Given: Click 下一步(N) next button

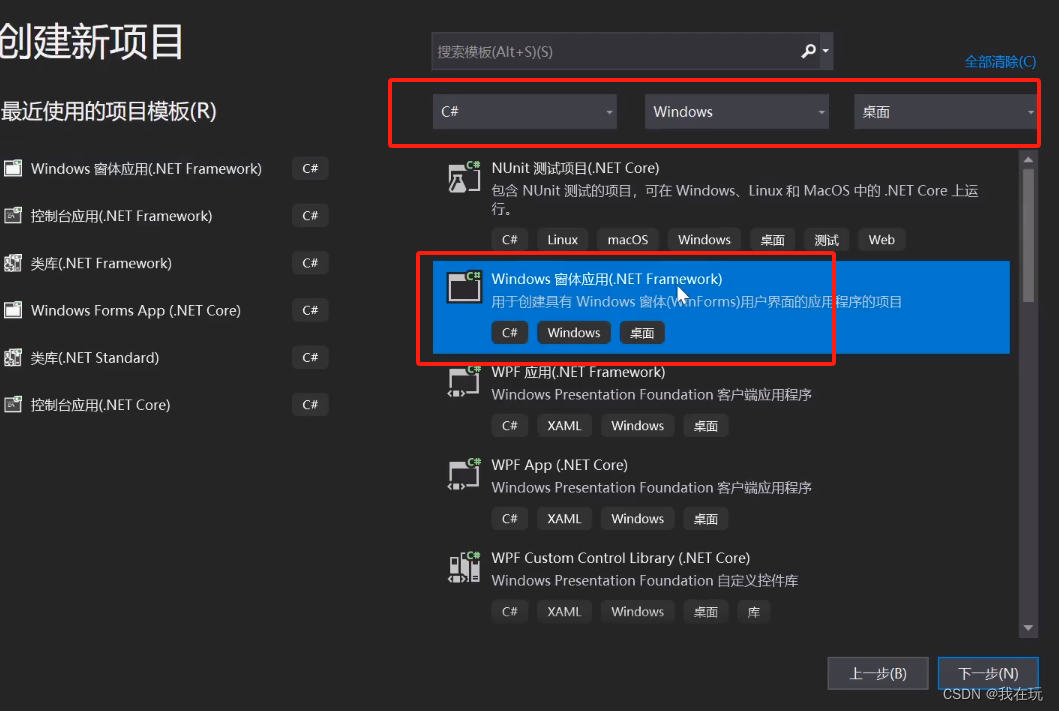Looking at the screenshot, I should coord(988,673).
